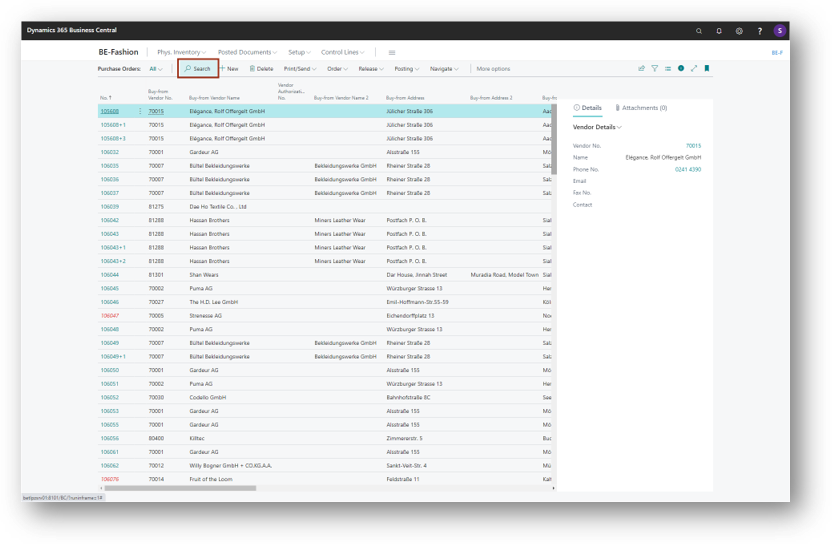The width and height of the screenshot is (832, 544).
Task: Sort by the No. column header
Action: pos(106,98)
